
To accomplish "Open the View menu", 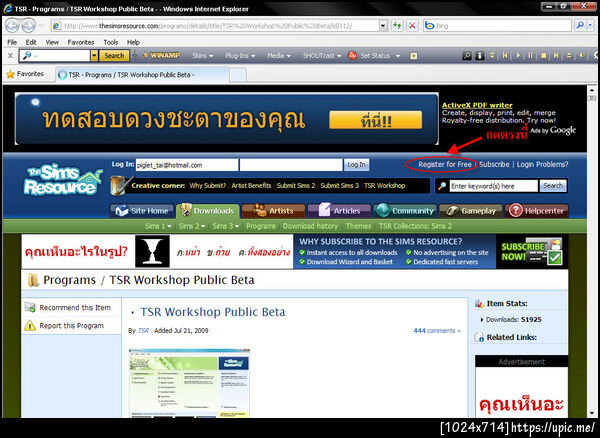I will click(52, 42).
